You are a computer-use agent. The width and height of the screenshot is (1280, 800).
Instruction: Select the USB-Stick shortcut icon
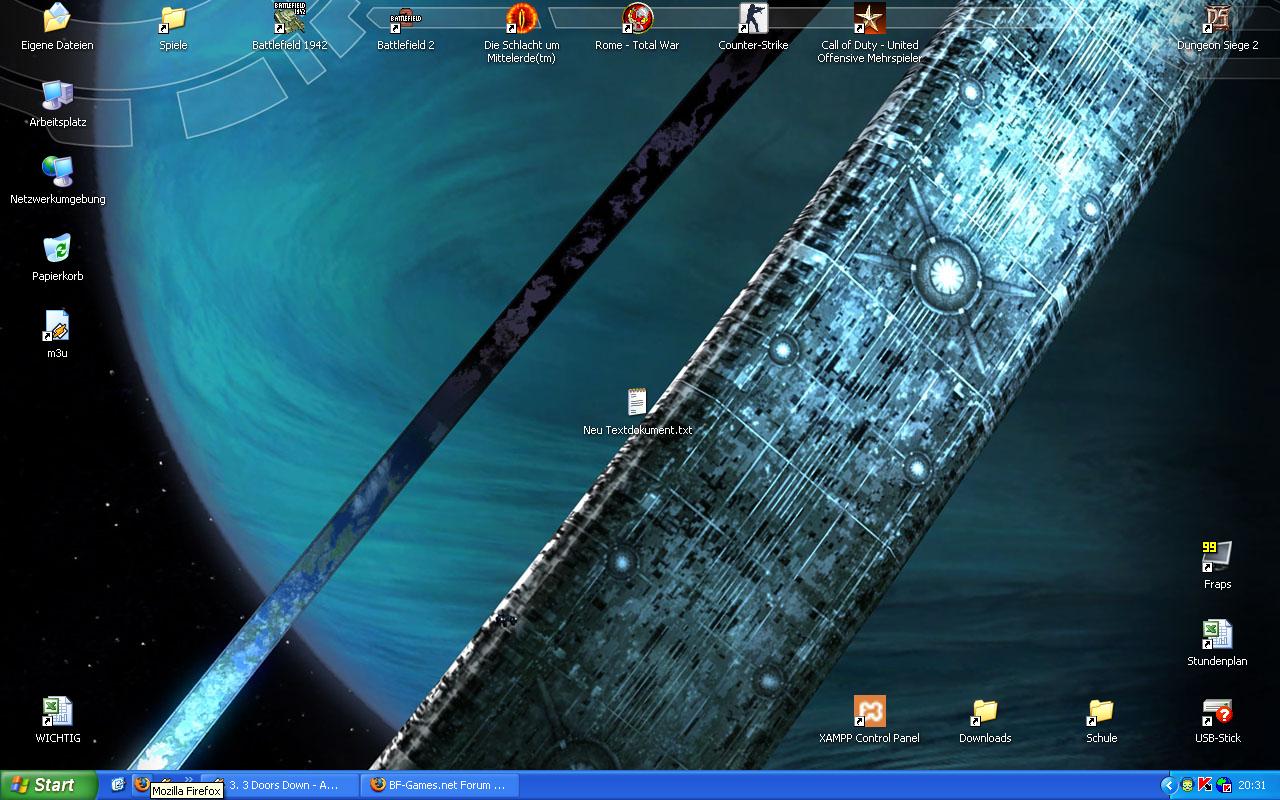[1217, 712]
